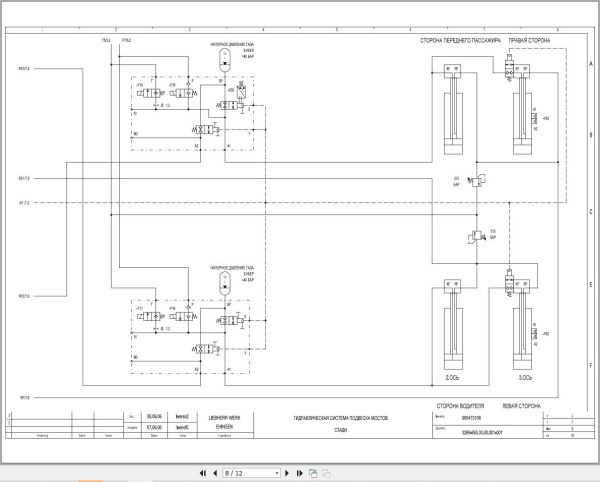Select the label 'ЛЕВАЯ СТОРОНА'
Screen dimensions: 600x482
521,406
